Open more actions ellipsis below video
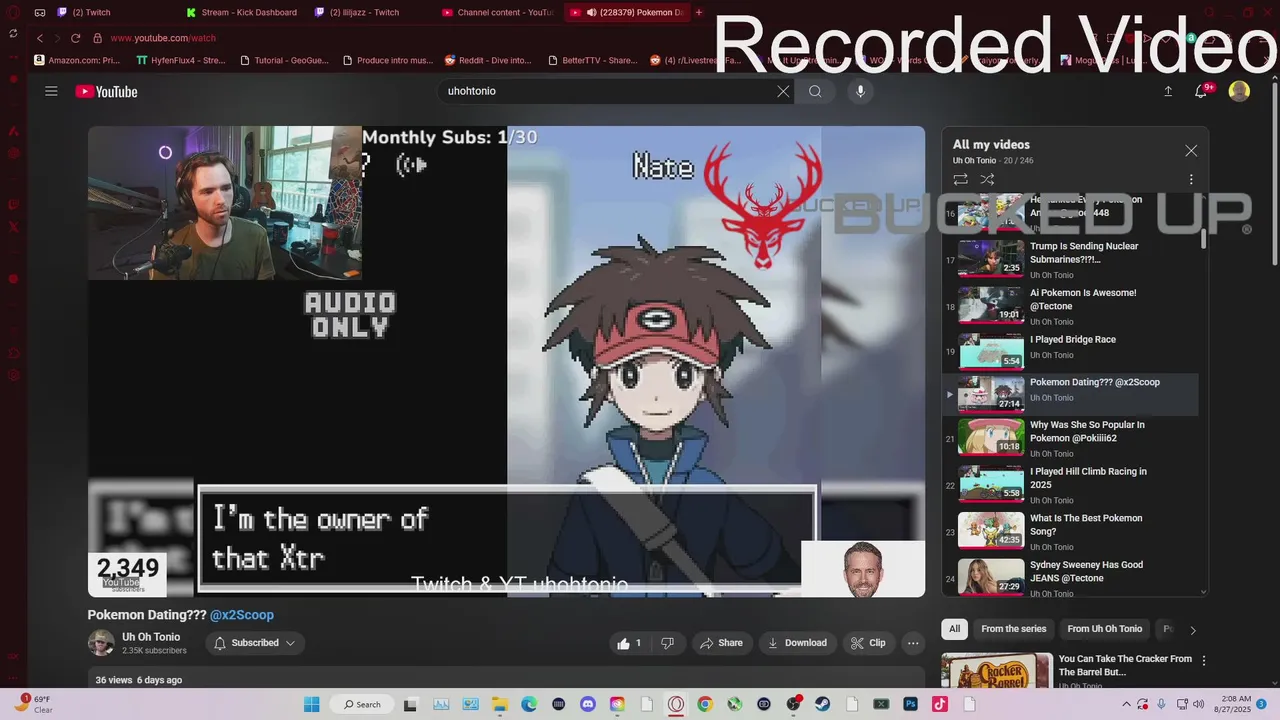Screen dimensions: 1280x720 (x=913, y=643)
